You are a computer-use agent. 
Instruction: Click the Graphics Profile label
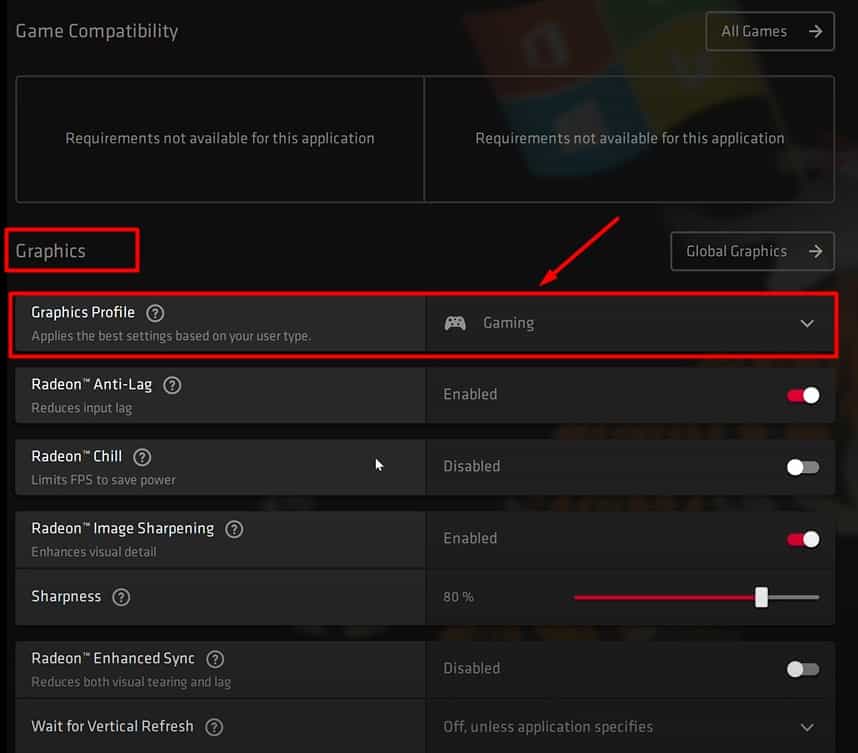pos(83,312)
